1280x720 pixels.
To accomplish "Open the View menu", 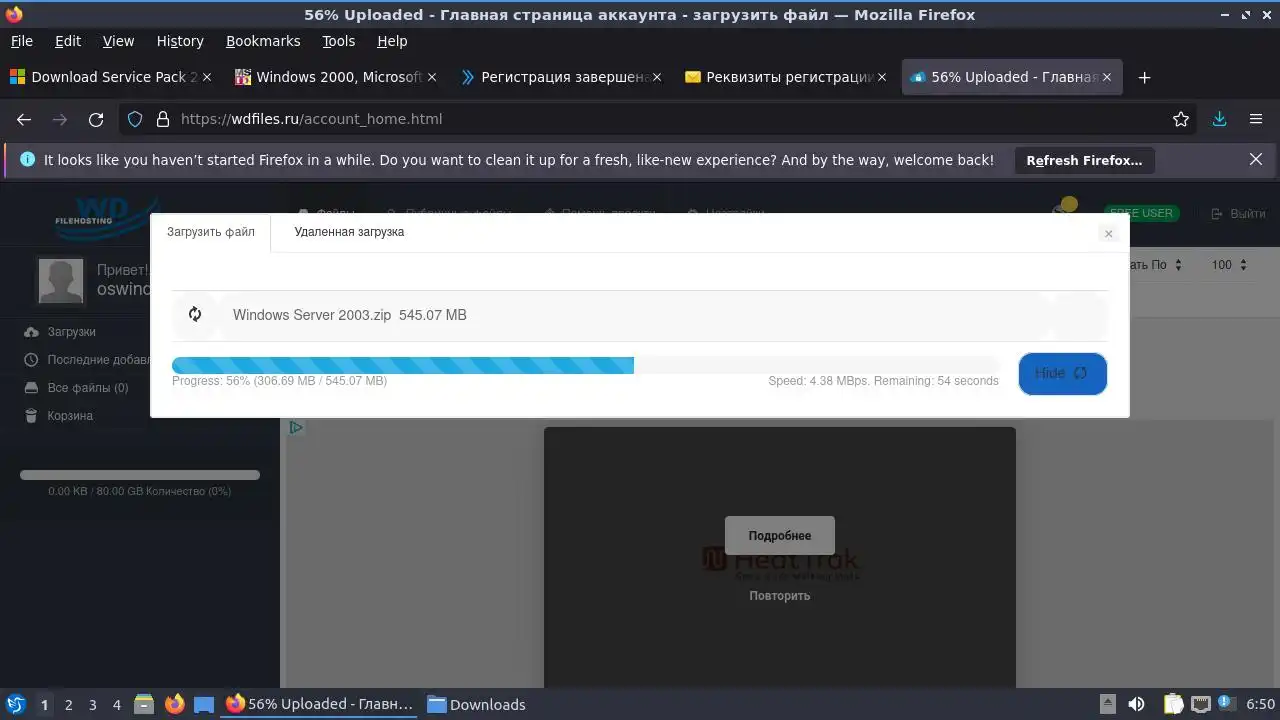I will [x=118, y=41].
